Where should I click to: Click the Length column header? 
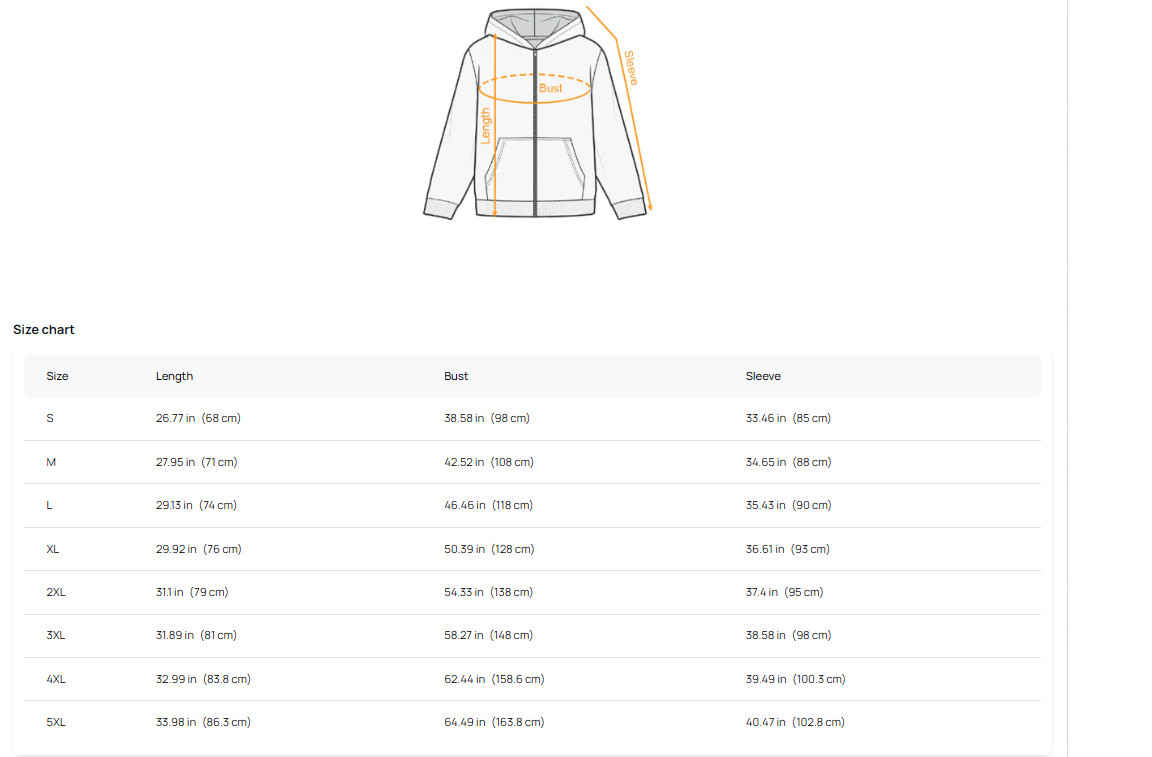click(174, 376)
